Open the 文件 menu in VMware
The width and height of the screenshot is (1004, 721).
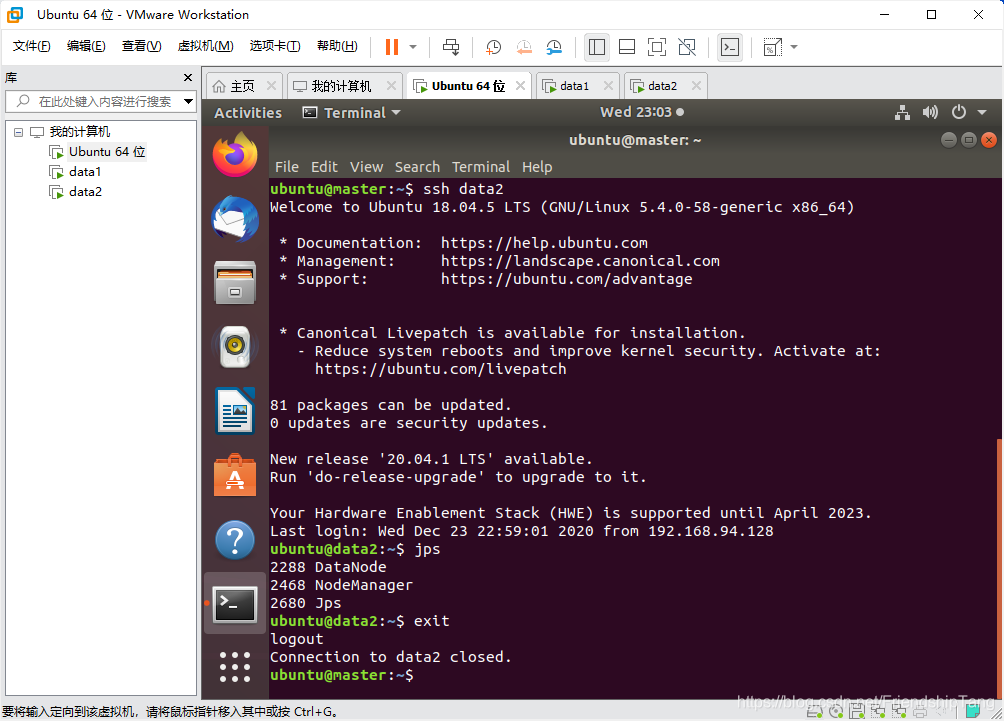31,46
